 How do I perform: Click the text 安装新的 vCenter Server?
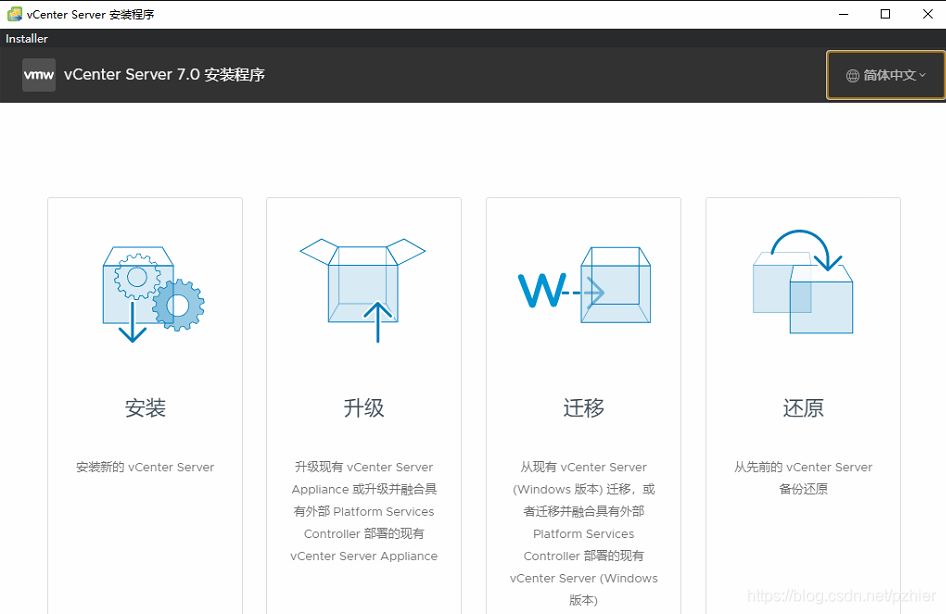145,467
